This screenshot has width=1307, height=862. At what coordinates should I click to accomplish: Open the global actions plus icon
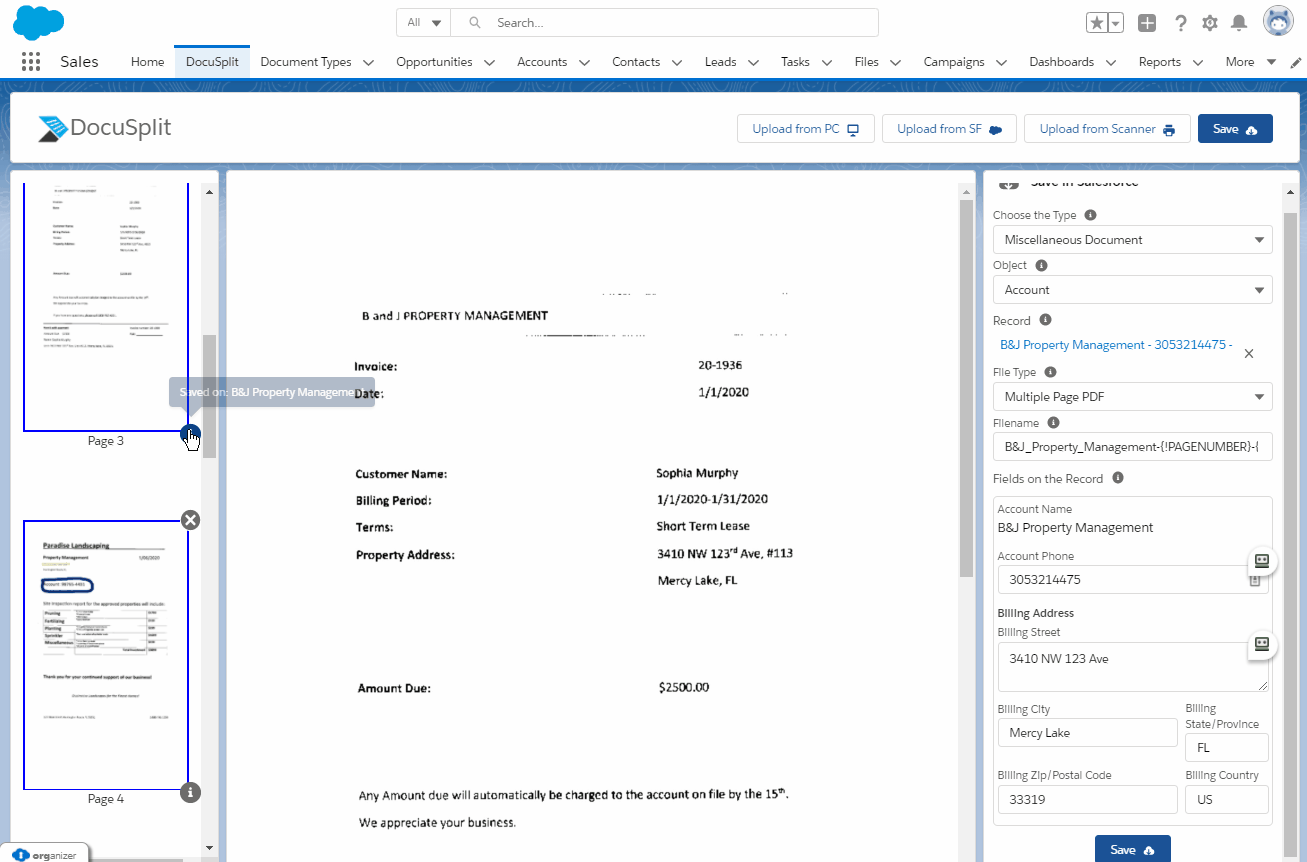1148,23
